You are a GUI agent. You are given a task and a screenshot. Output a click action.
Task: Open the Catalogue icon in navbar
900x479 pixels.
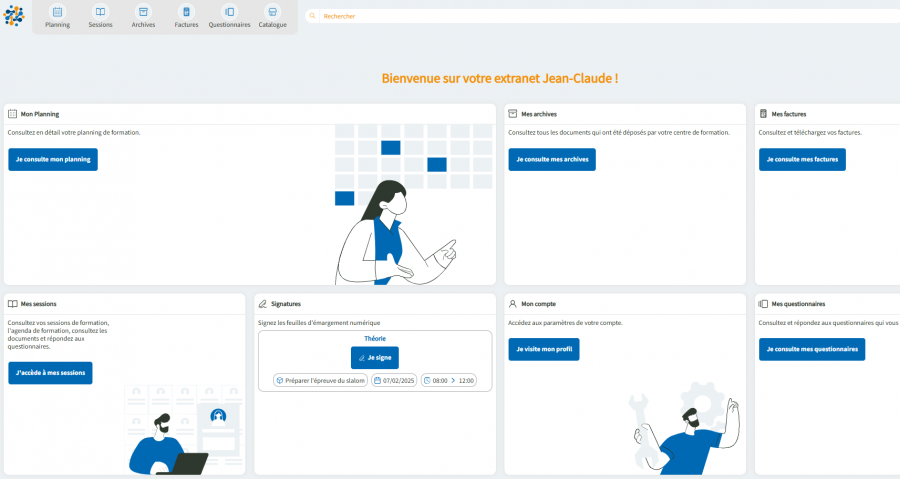[x=272, y=12]
